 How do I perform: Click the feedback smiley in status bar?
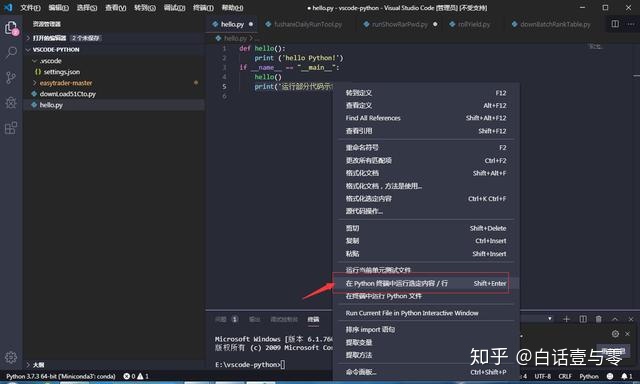(610, 376)
